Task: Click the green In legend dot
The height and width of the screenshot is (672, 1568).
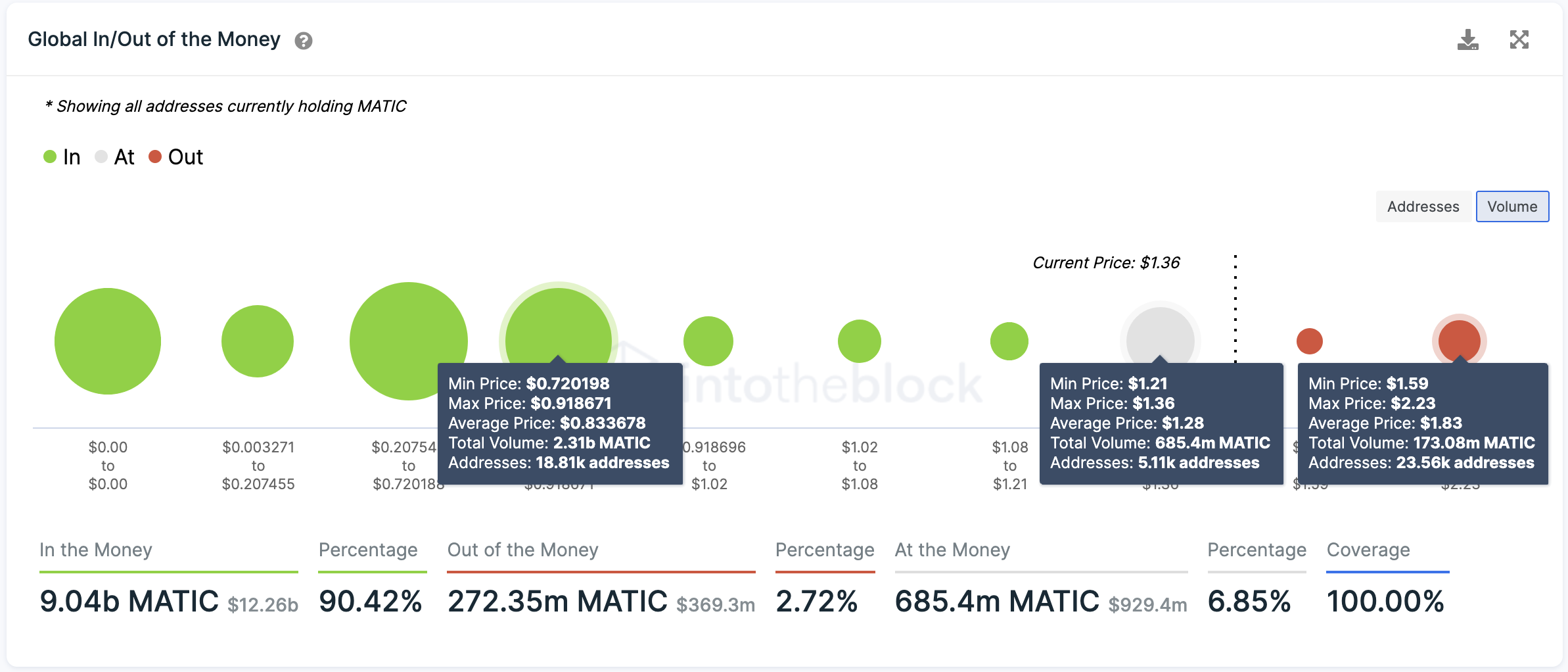Action: pyautogui.click(x=50, y=156)
